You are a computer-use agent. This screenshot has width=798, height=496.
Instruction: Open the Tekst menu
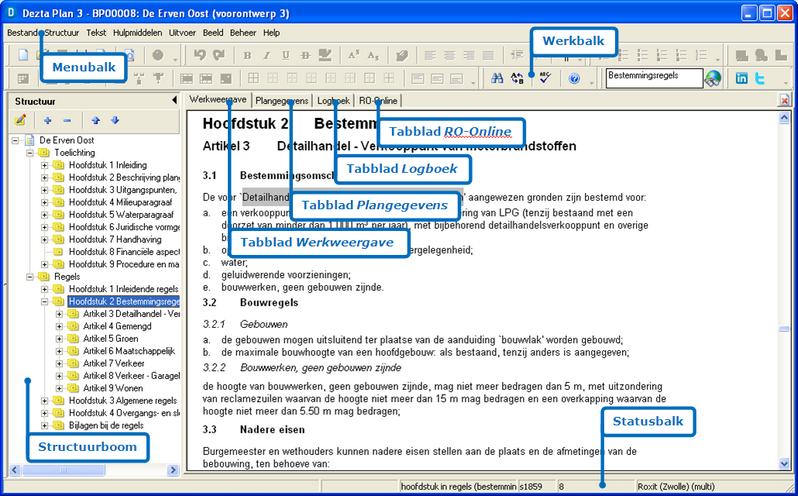tap(96, 33)
